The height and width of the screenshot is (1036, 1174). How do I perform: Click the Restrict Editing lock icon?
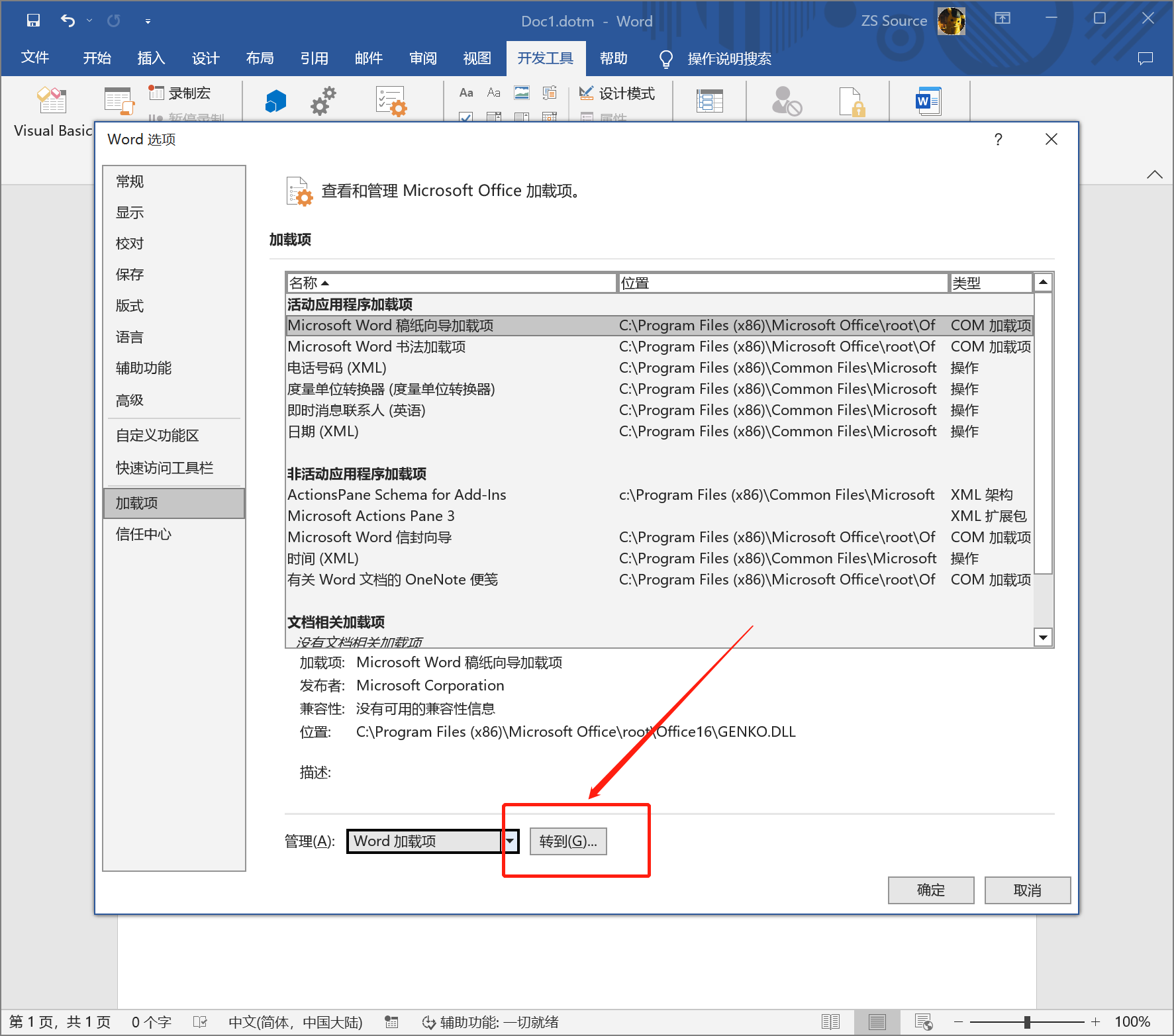[x=852, y=101]
